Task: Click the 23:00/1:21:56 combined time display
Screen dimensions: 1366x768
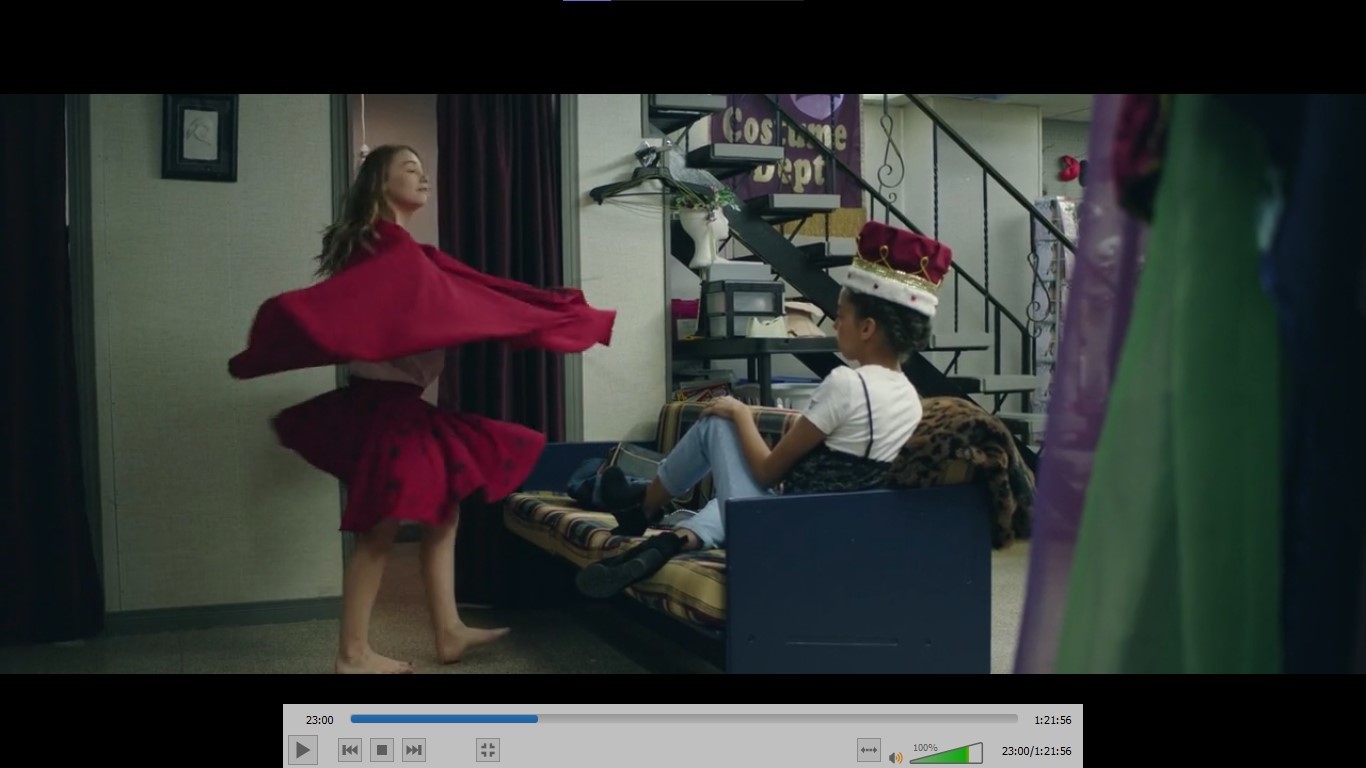Action: point(1036,751)
